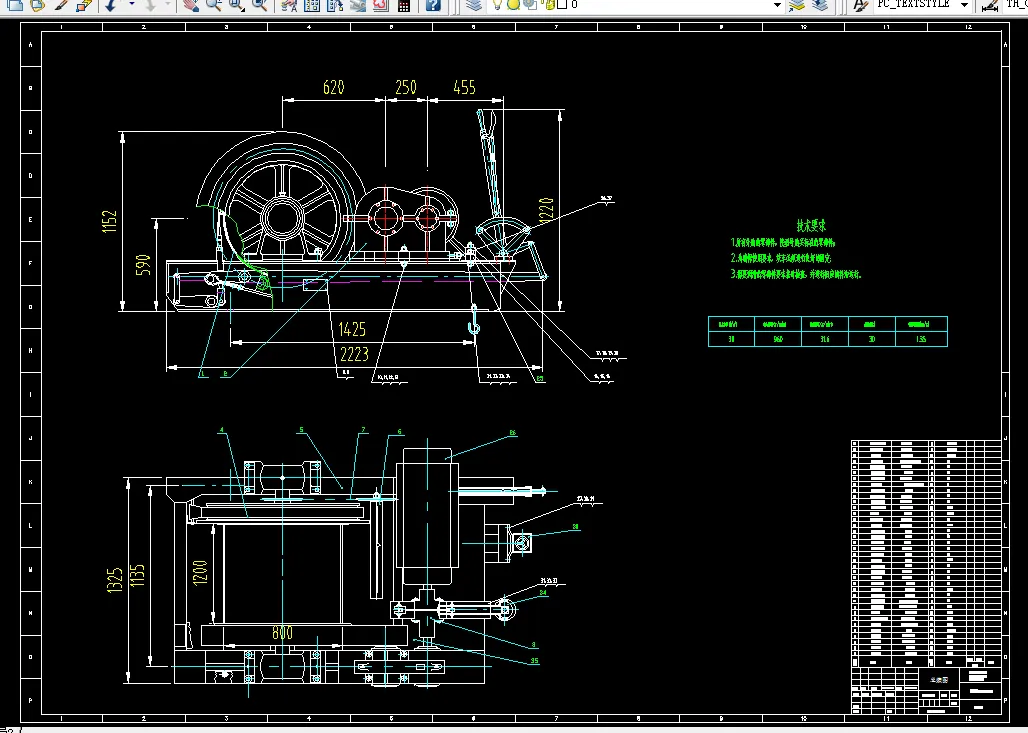Open the Help question mark icon
This screenshot has height=733, width=1028.
tap(433, 5)
